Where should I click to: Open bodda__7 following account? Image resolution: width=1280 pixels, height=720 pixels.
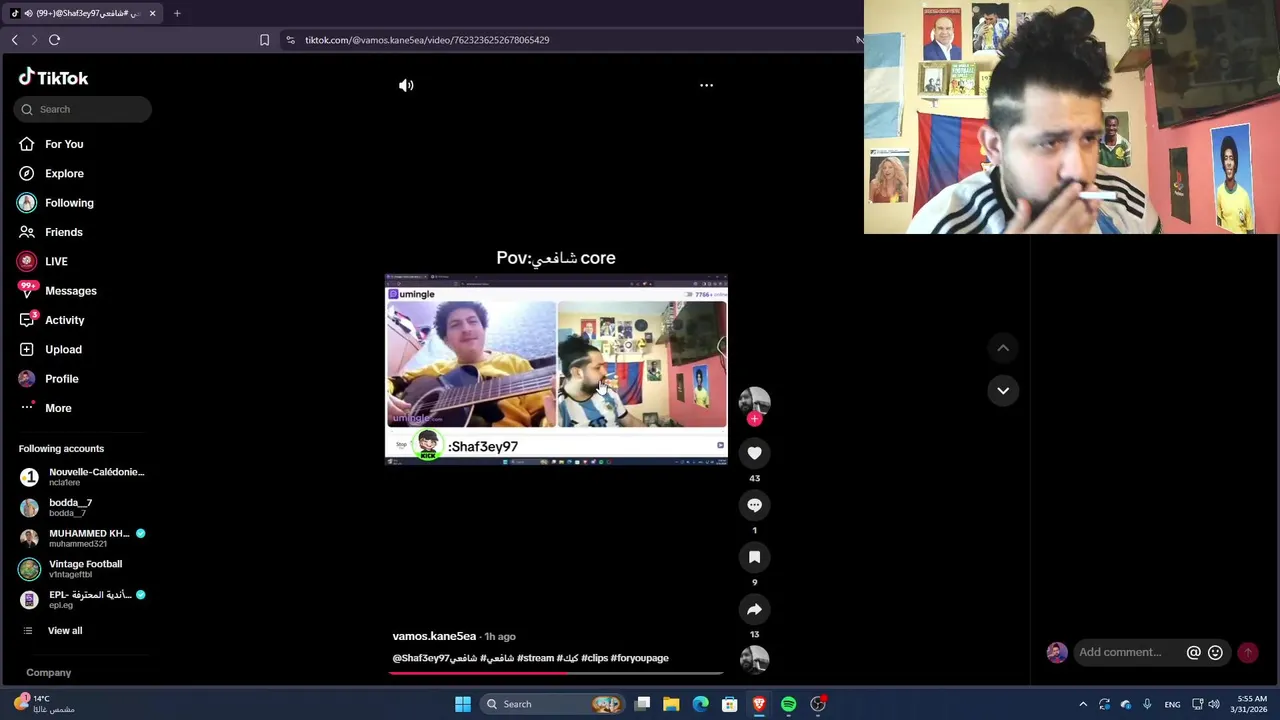(x=82, y=508)
